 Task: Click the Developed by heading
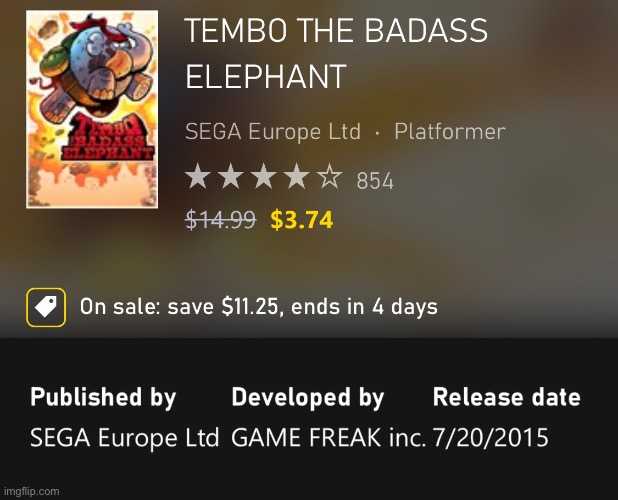[x=308, y=397]
